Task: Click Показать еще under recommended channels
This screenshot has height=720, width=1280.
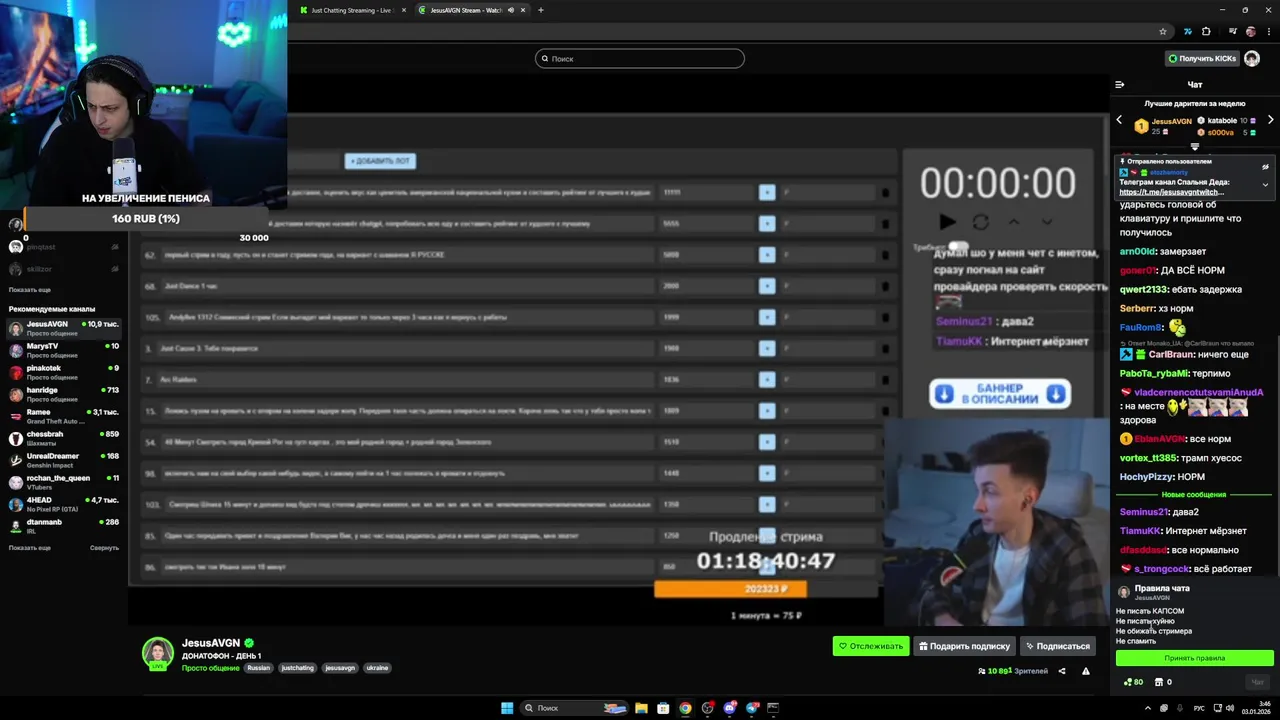Action: coord(30,548)
